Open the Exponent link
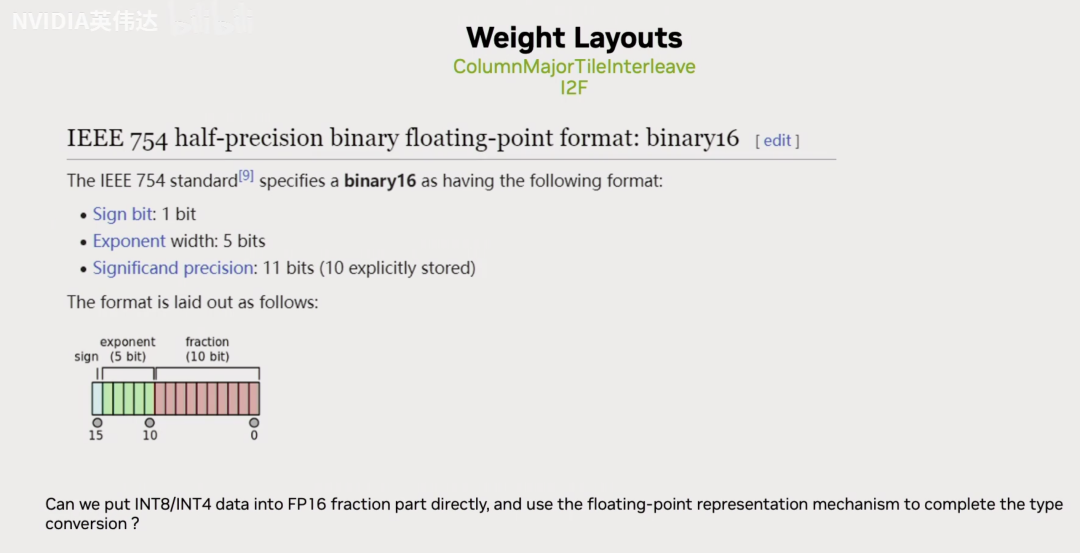Screen dimensions: 1080x553 [129, 241]
